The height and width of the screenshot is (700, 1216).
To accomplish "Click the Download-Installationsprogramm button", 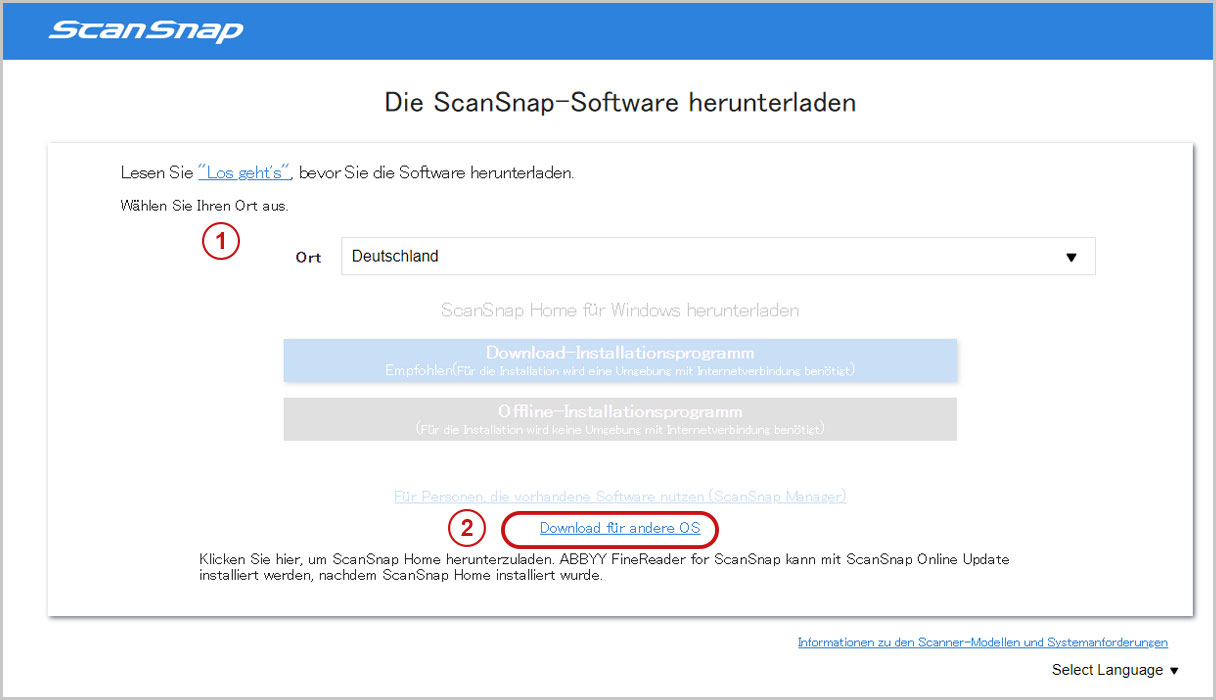I will 620,360.
